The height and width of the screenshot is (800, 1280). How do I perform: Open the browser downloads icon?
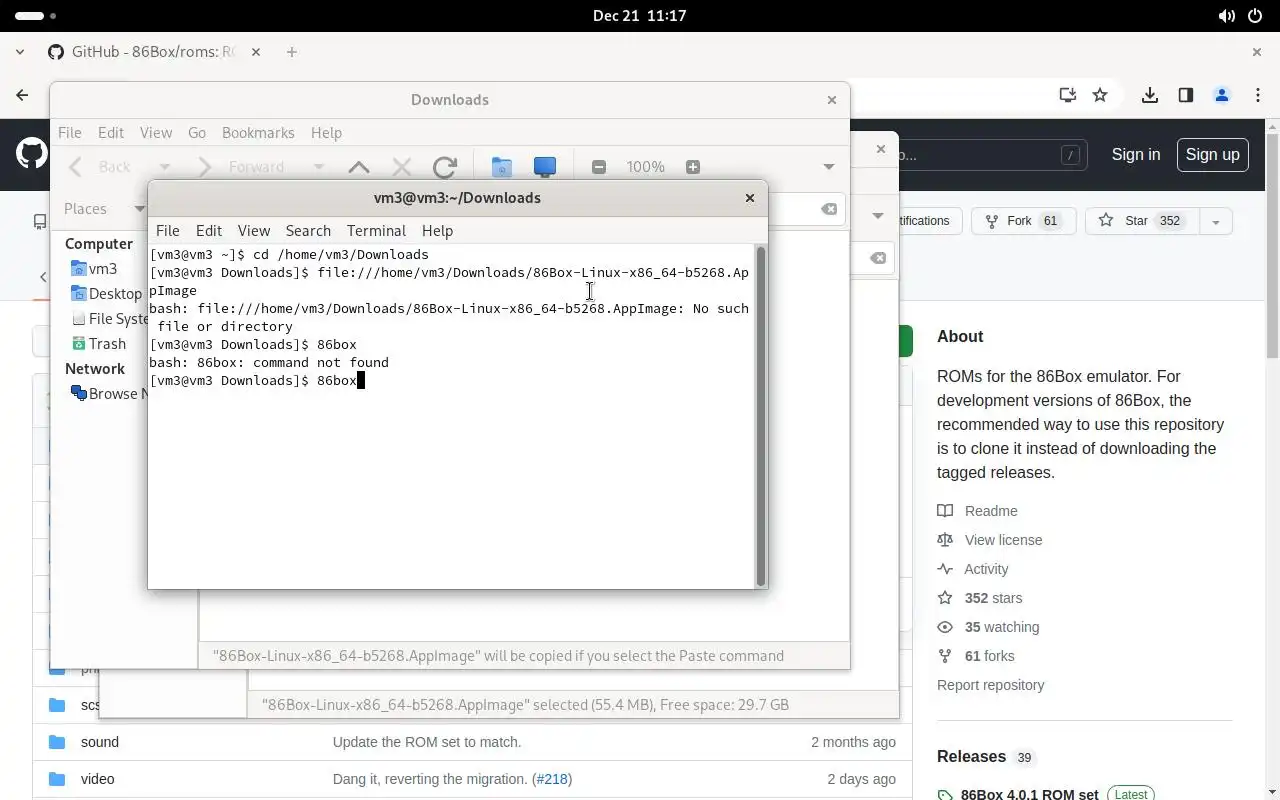(x=1150, y=95)
